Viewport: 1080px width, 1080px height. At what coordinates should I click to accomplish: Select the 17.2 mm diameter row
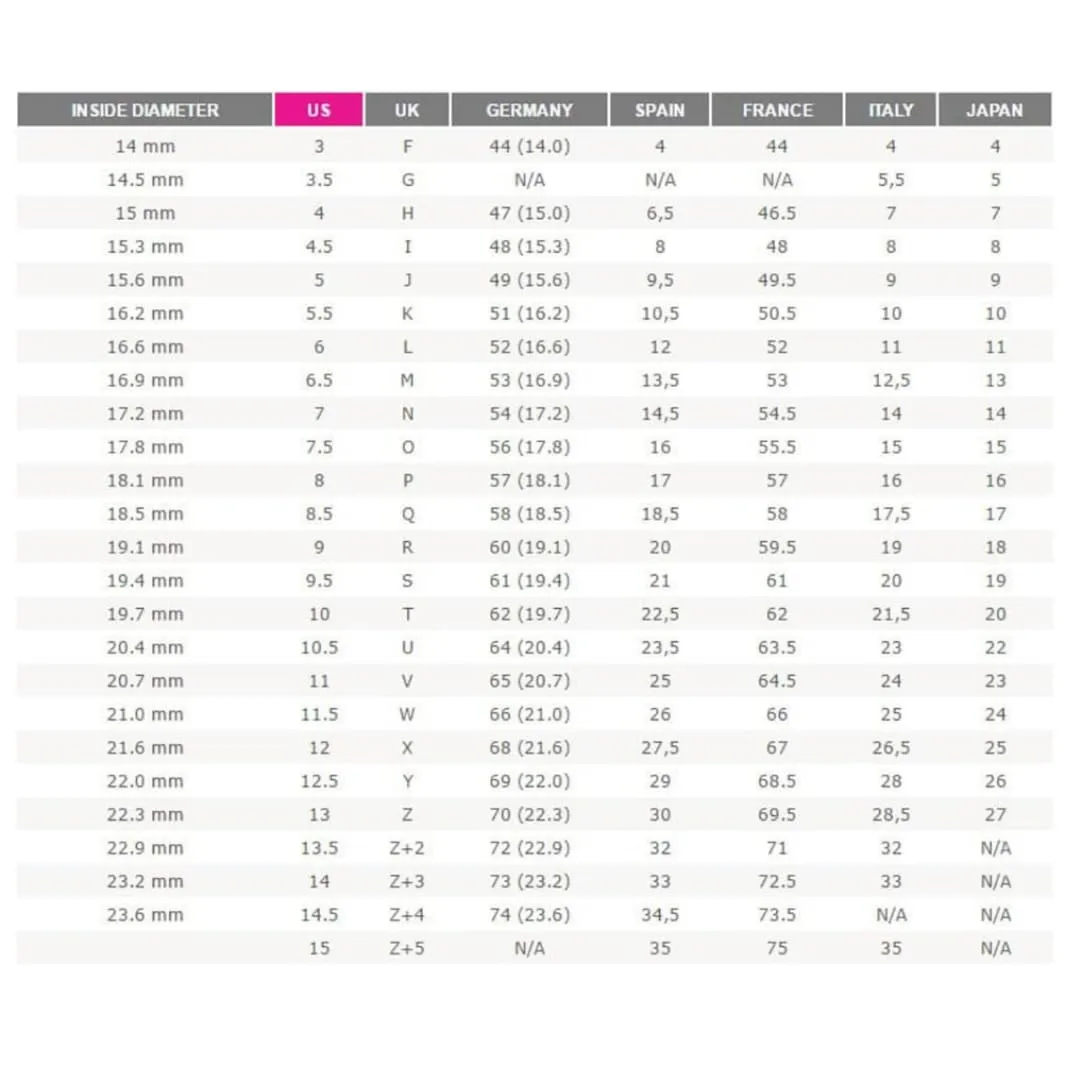(535, 413)
